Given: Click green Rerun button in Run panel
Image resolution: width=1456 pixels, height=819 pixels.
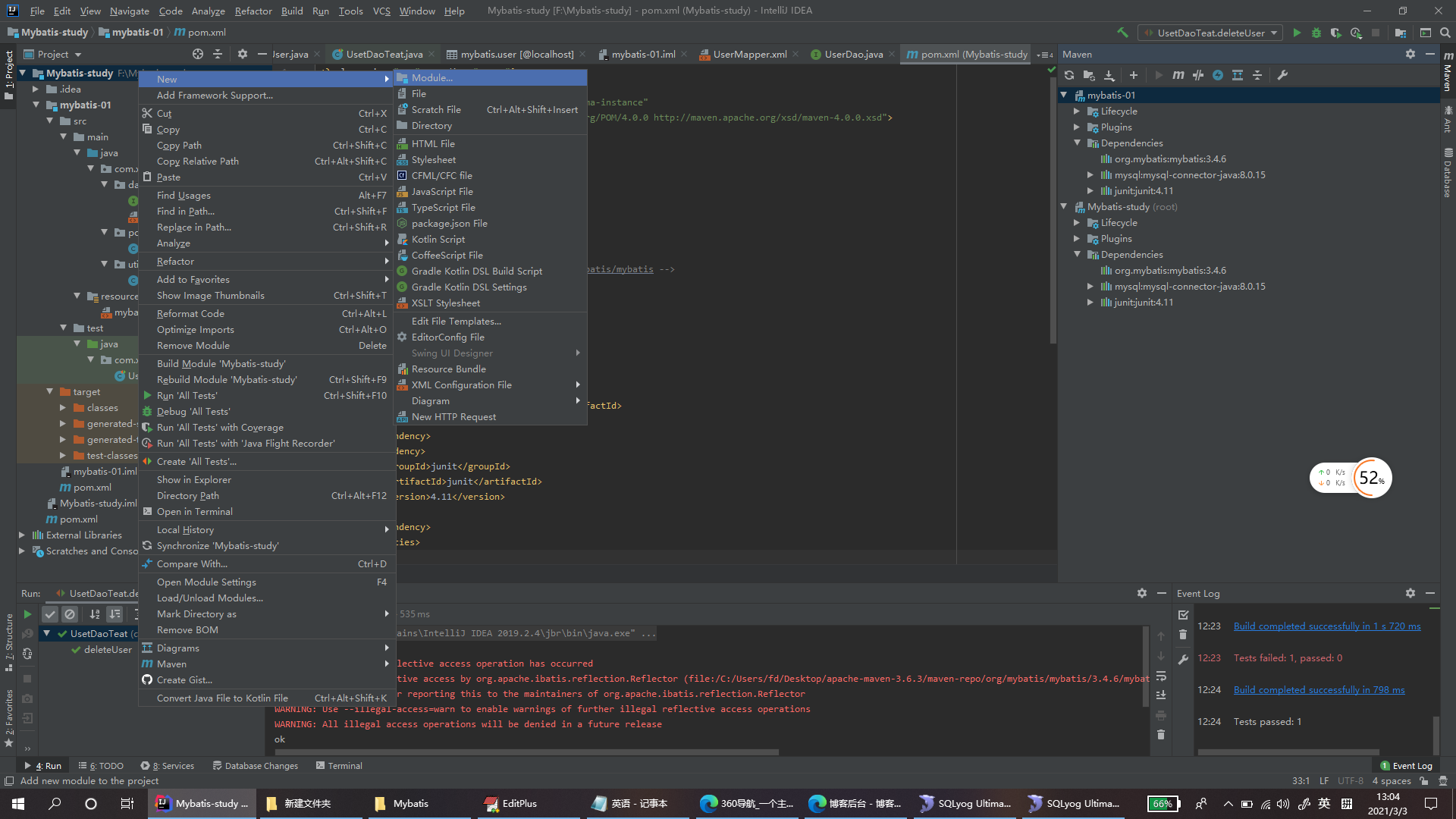Looking at the screenshot, I should (27, 614).
